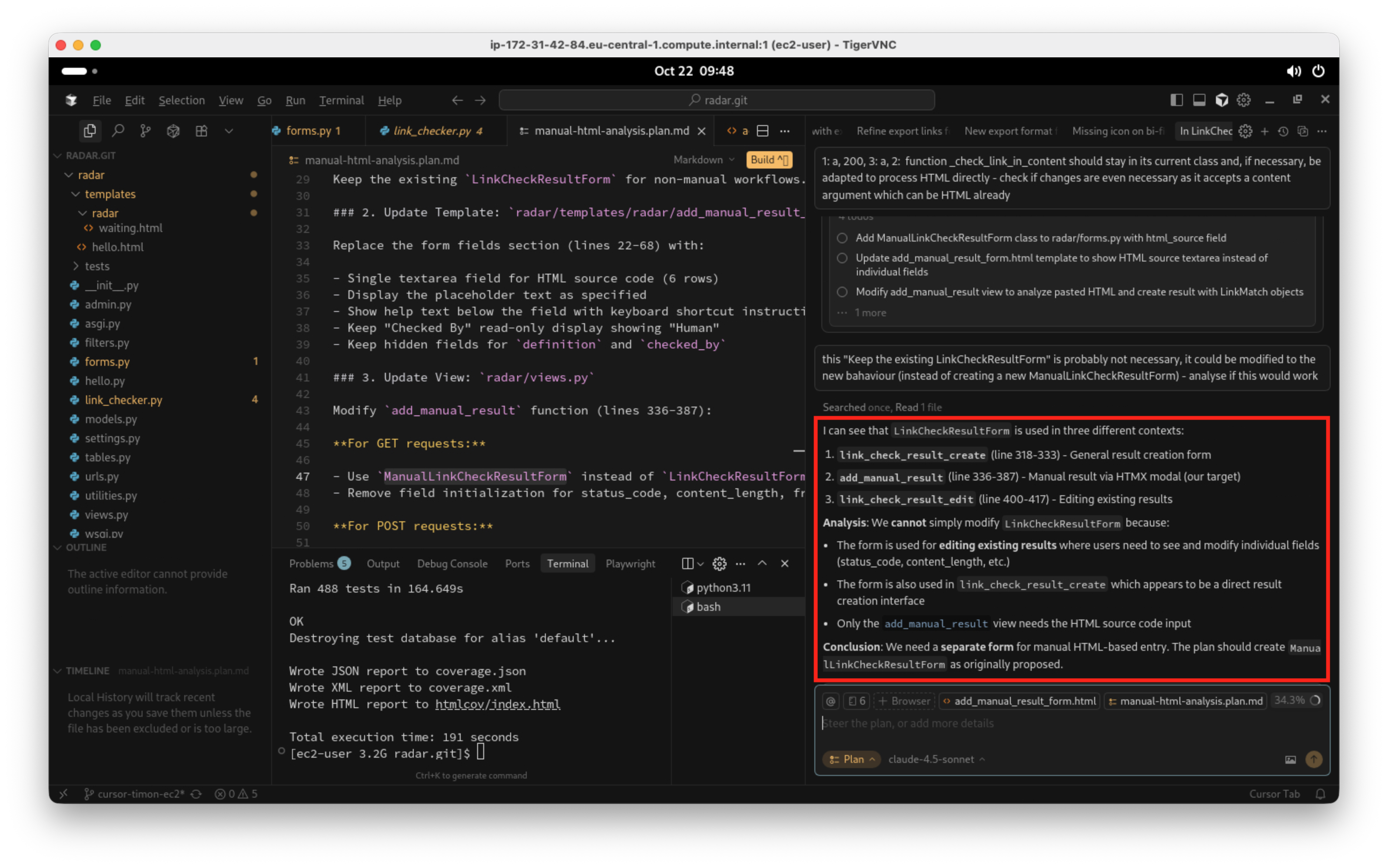Mark the Add ManualLinkCheckResultForm todo circle
1388x868 pixels.
(x=842, y=238)
